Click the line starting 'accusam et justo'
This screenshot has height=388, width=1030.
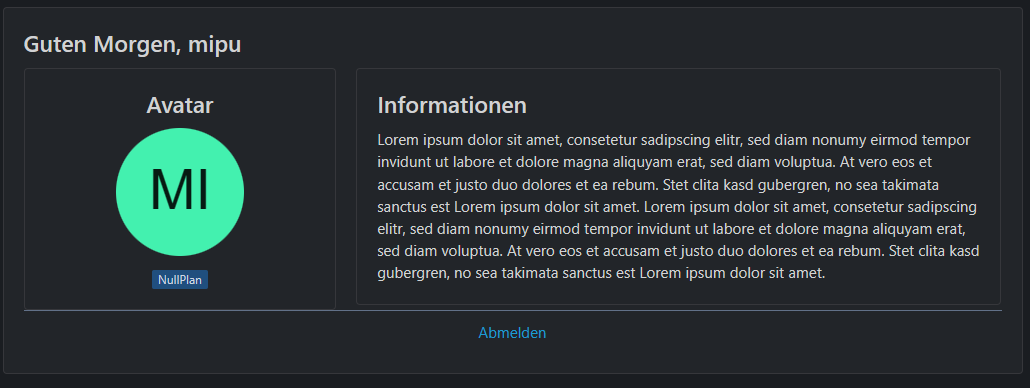click(658, 184)
